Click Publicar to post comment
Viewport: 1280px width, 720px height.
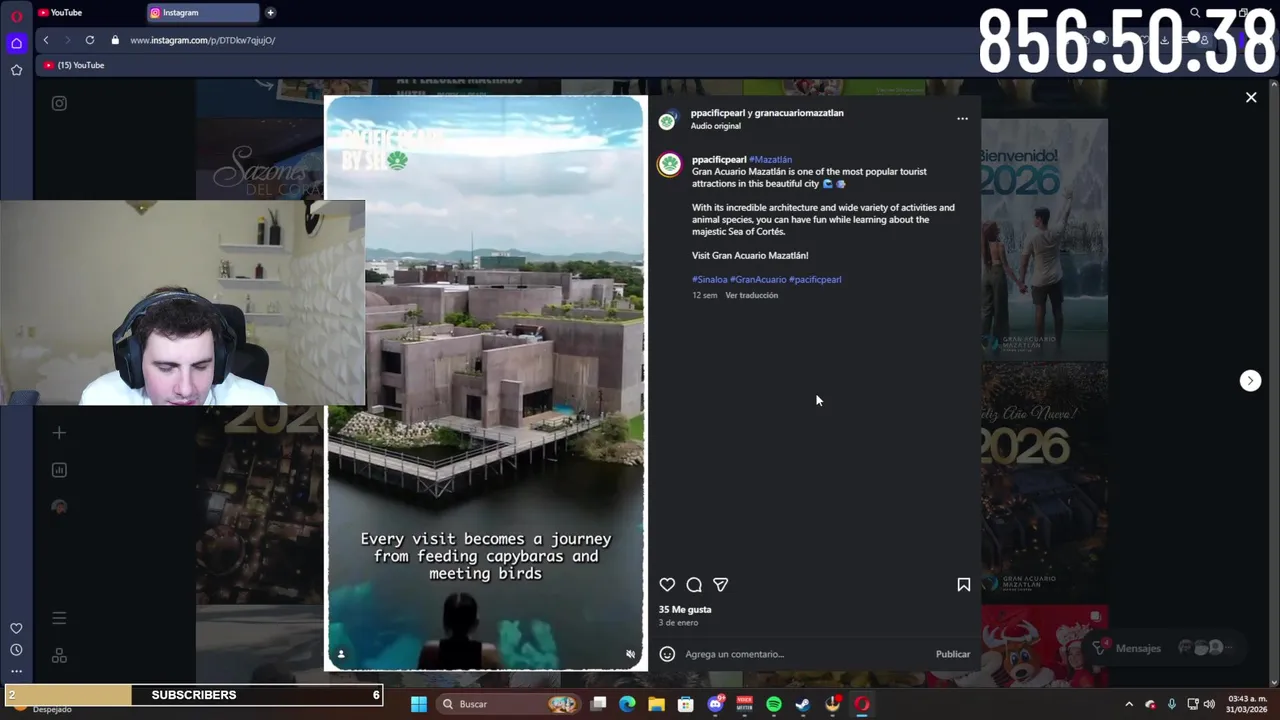pyautogui.click(x=953, y=654)
